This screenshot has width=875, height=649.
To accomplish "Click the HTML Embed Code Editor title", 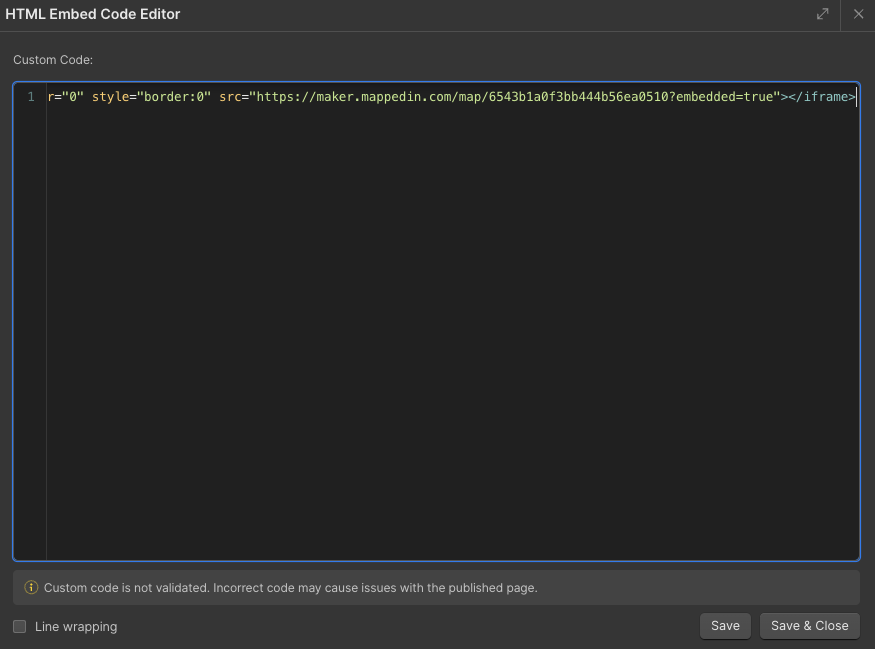I will (x=93, y=14).
